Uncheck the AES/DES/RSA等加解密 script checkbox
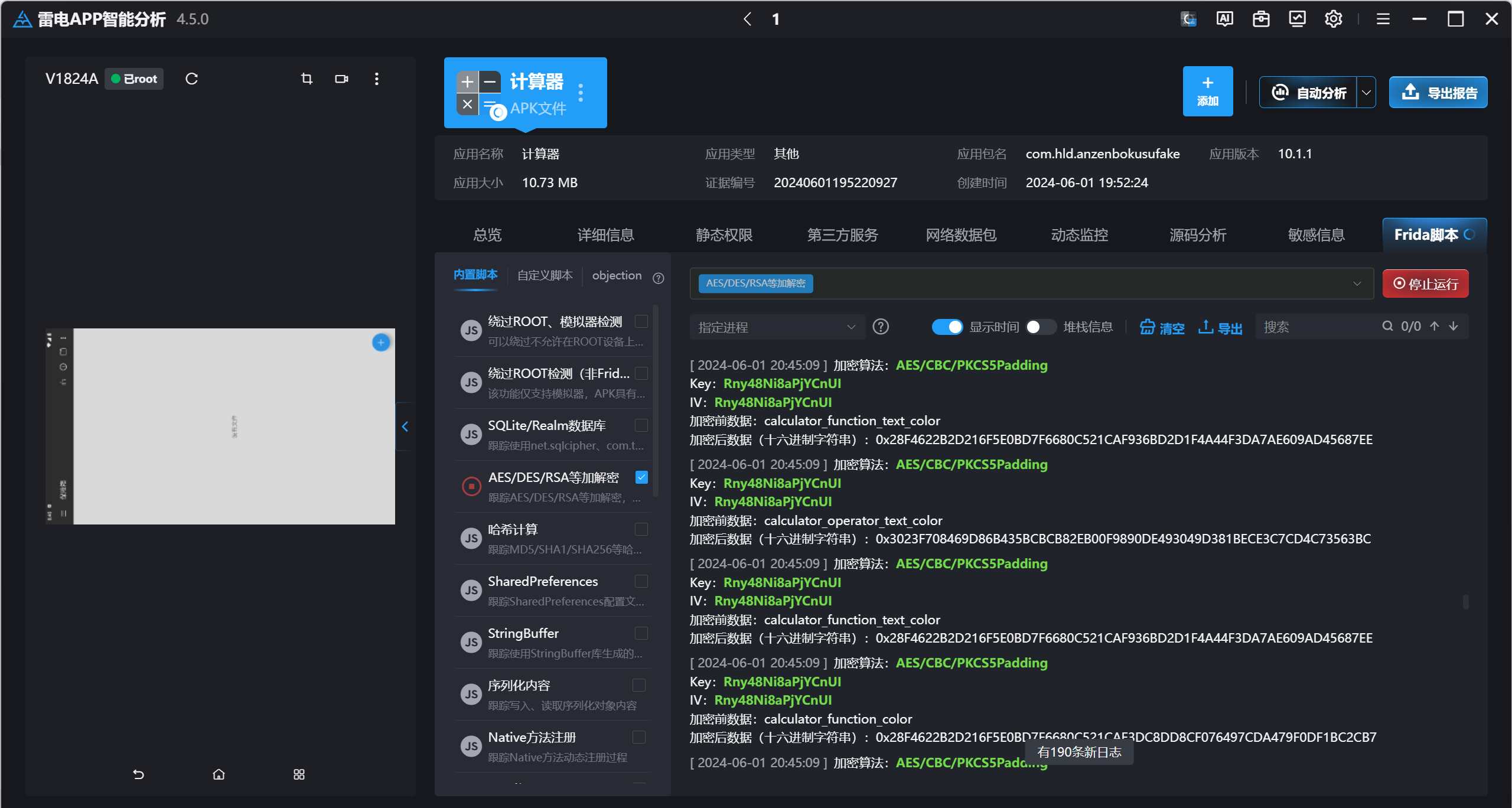 [x=641, y=477]
